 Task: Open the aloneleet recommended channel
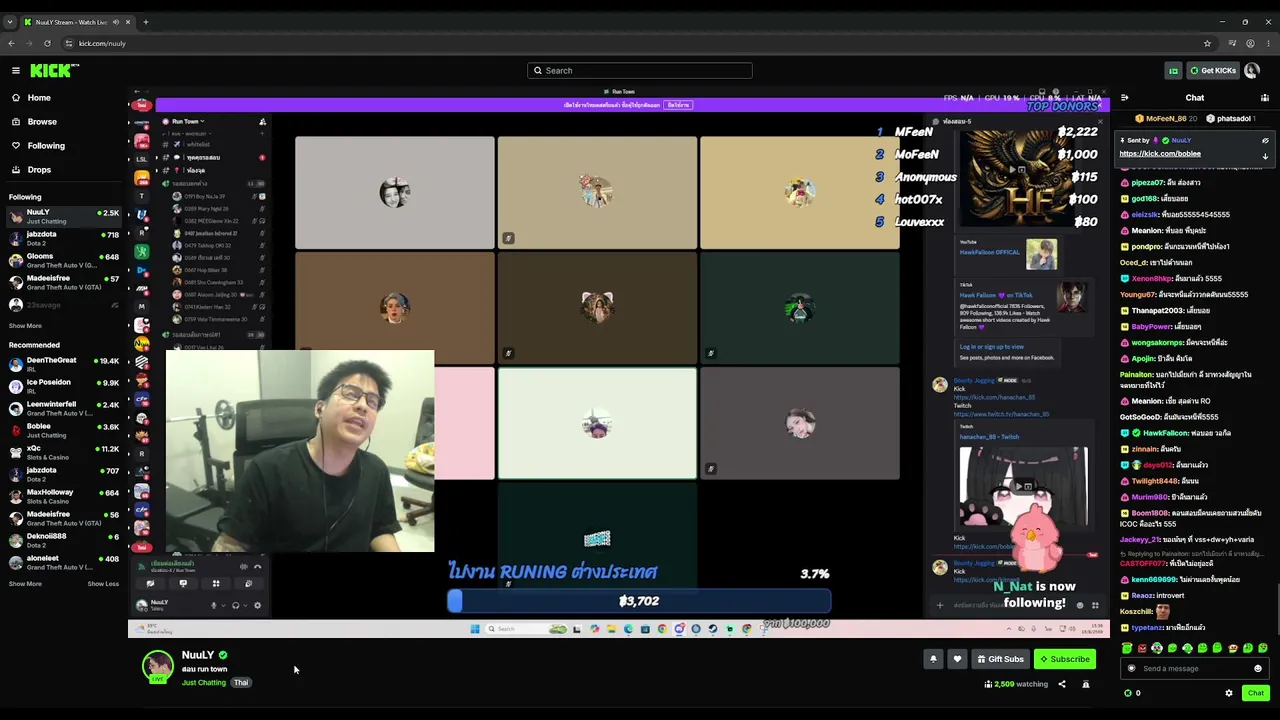(63, 562)
